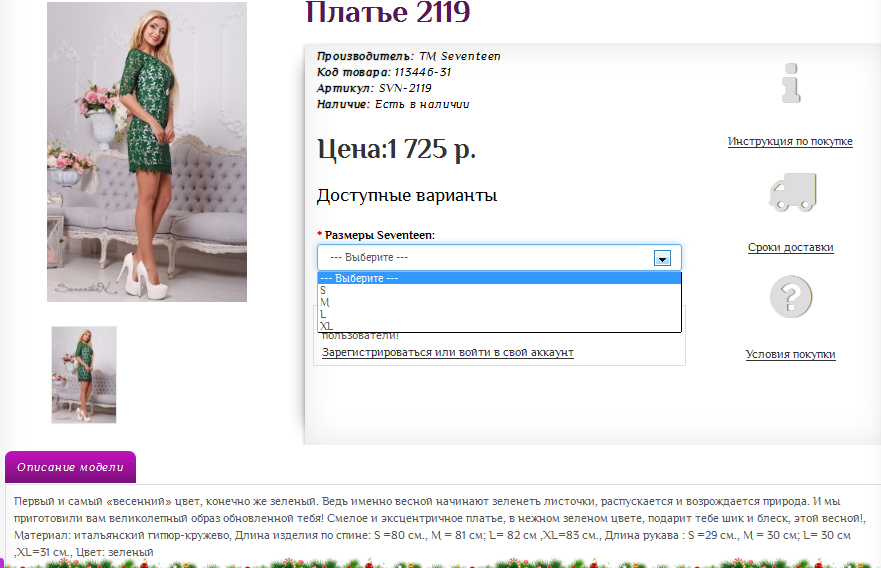
Task: Click the question mark icon
Action: pyautogui.click(x=791, y=297)
